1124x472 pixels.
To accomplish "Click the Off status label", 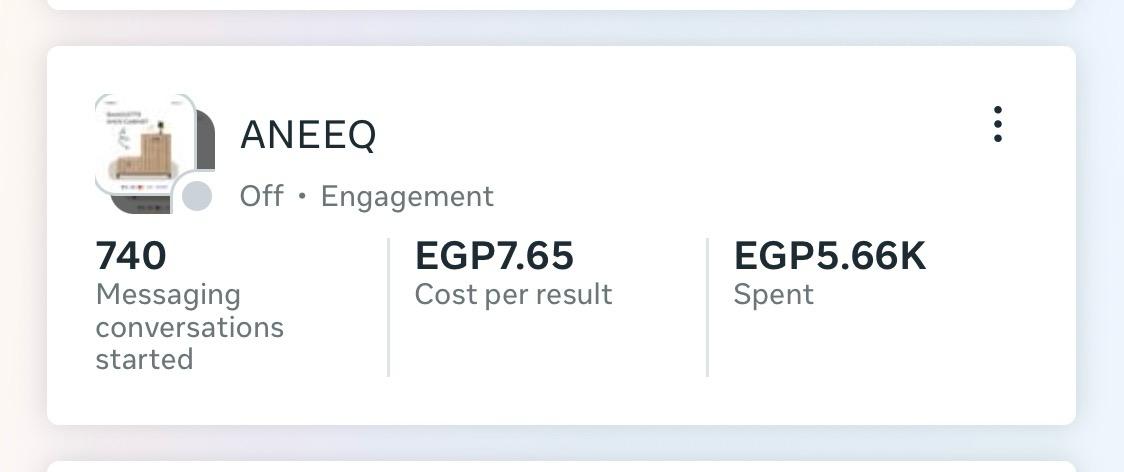I will tap(261, 196).
